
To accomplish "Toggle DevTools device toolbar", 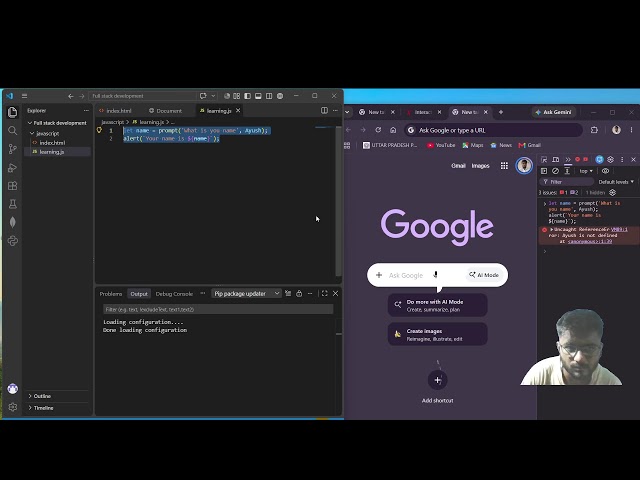I will coord(556,160).
